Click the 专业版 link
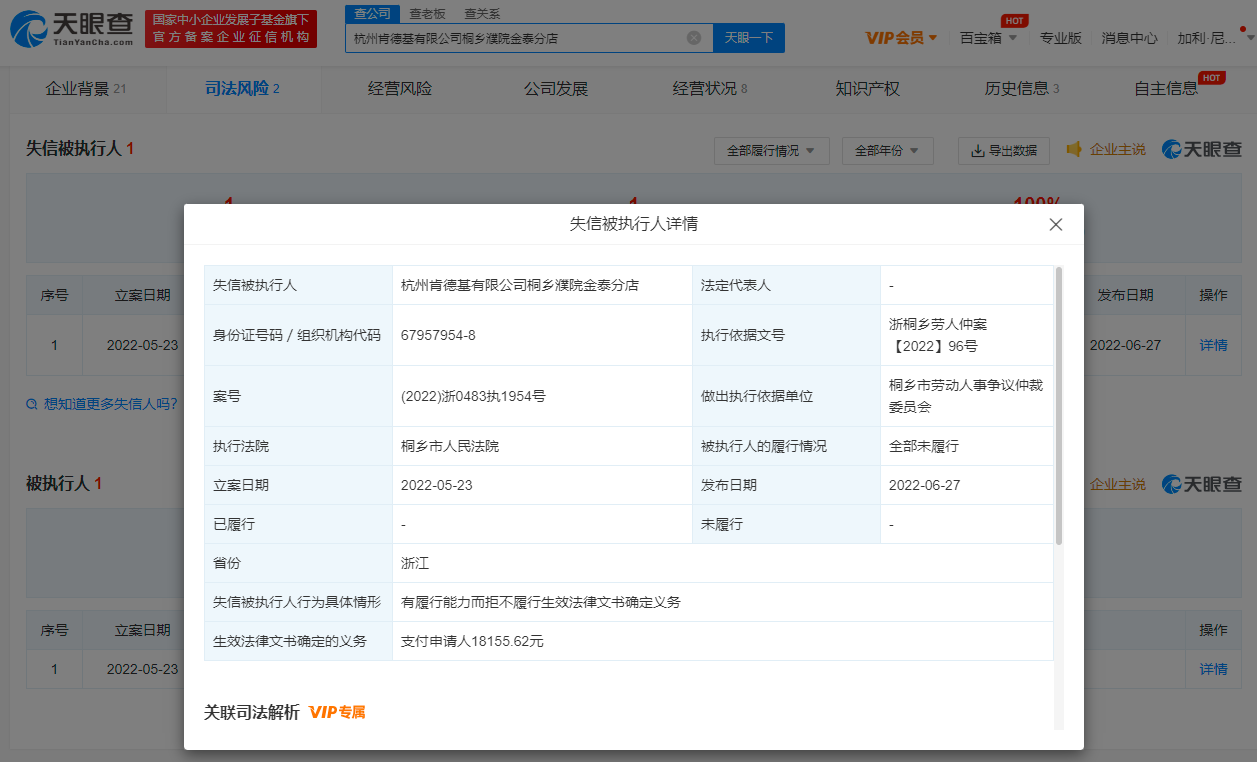The width and height of the screenshot is (1257, 762). pos(1061,38)
